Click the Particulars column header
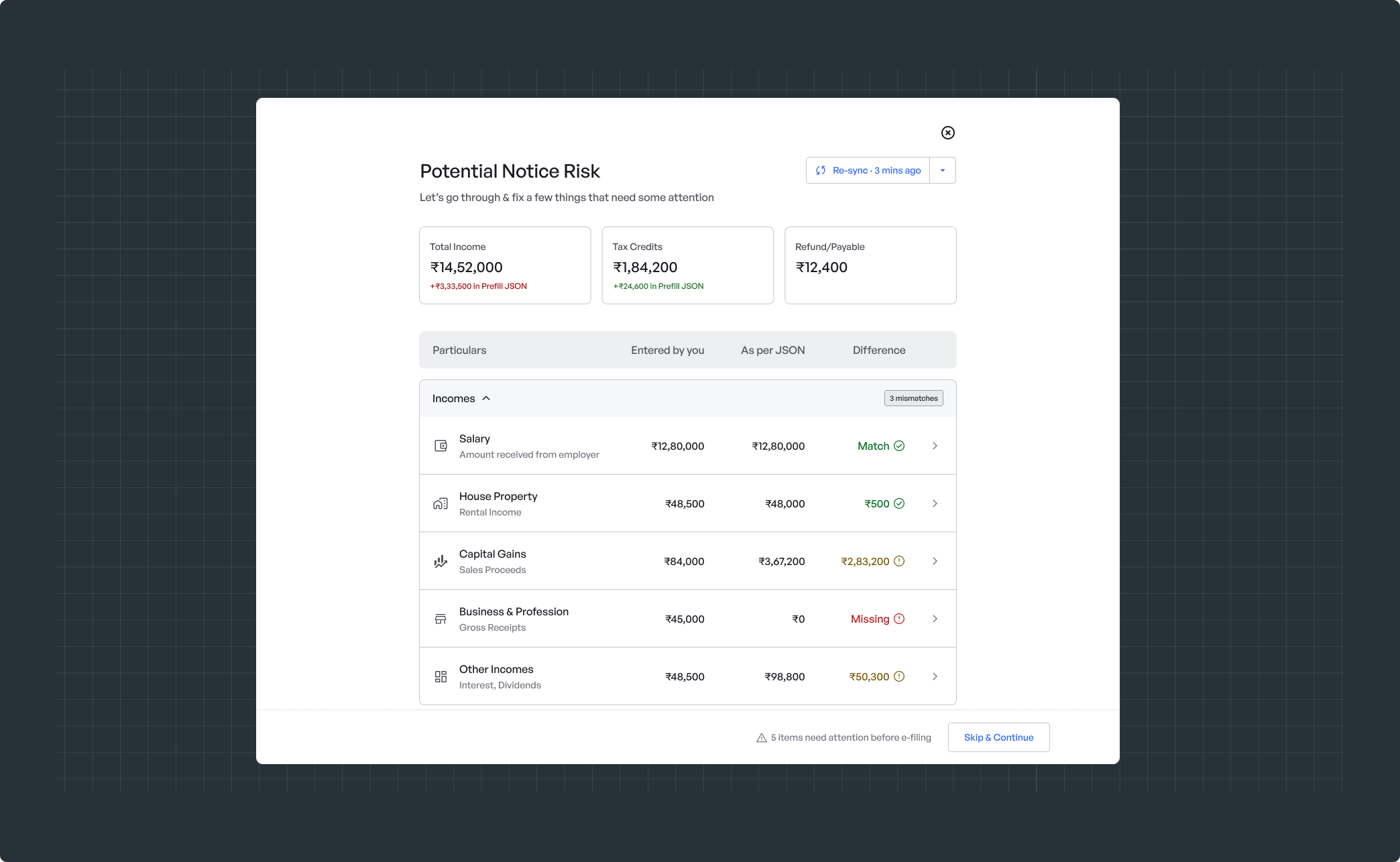Viewport: 1400px width, 862px height. pyautogui.click(x=459, y=350)
